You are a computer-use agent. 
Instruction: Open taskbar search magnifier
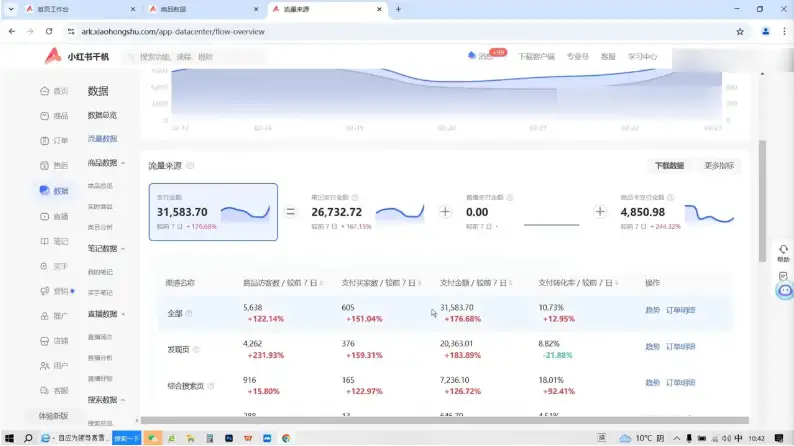point(28,438)
